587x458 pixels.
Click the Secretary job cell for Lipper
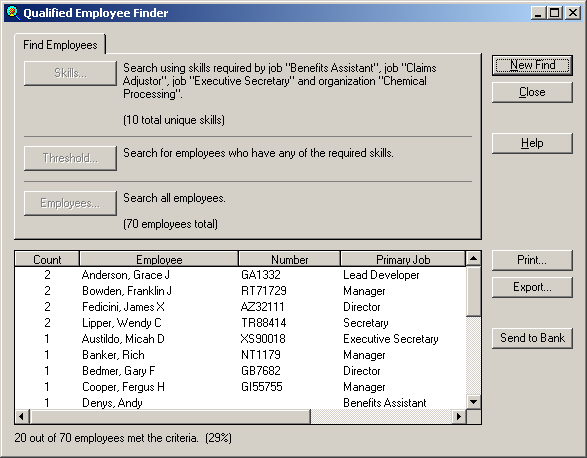click(x=366, y=323)
